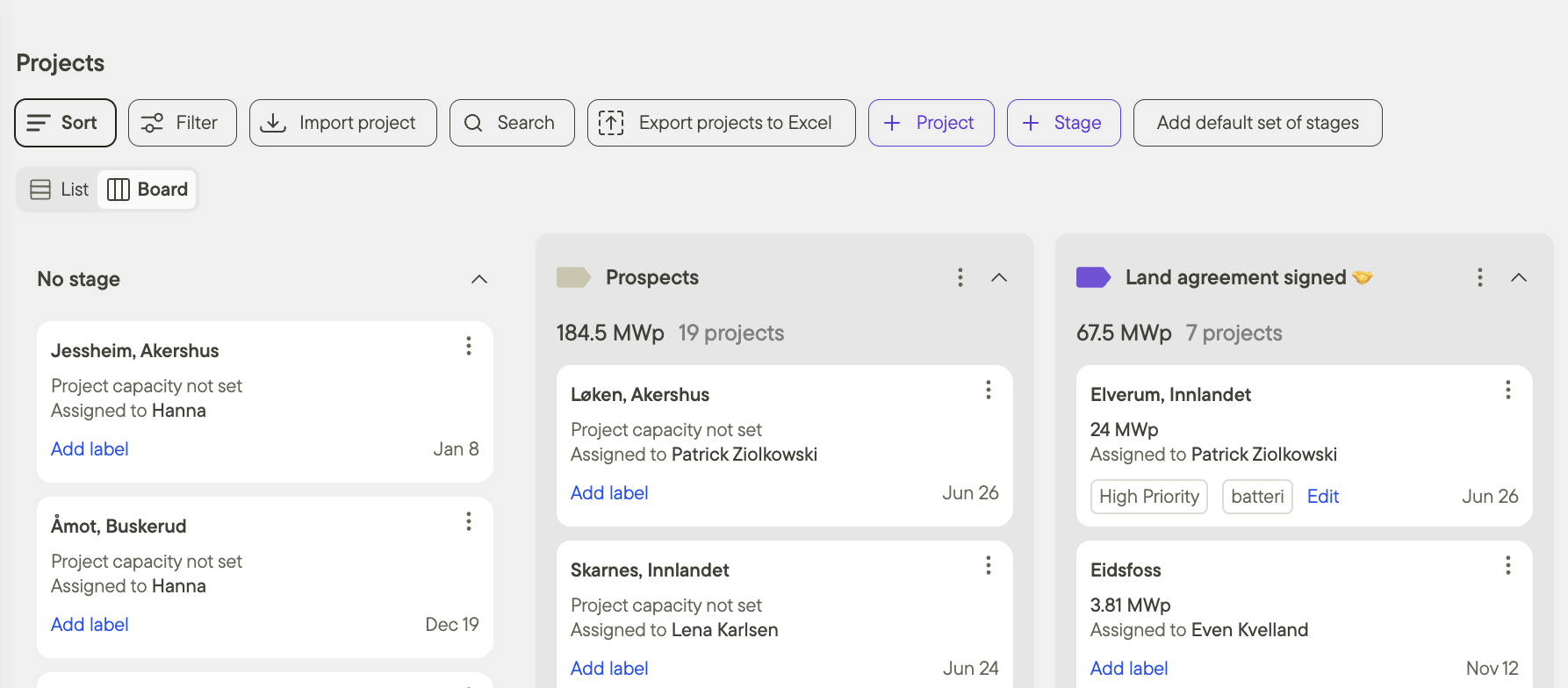The image size is (1568, 688).
Task: Edit labels on Elverum, Innlandet
Action: coord(1323,497)
